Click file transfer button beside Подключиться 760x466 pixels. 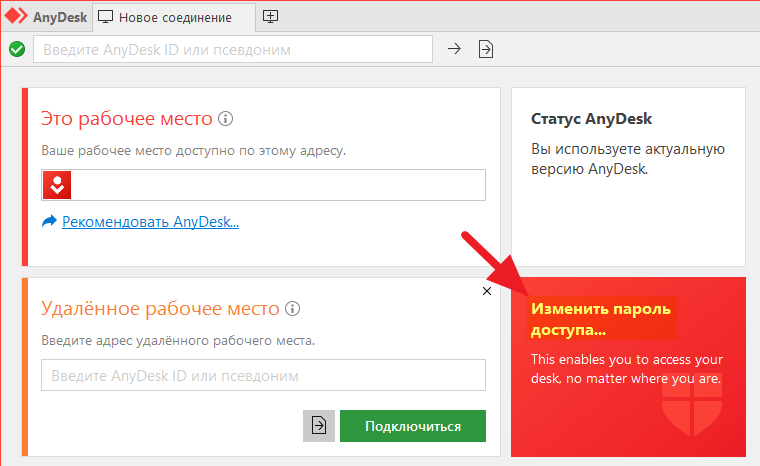click(x=319, y=426)
